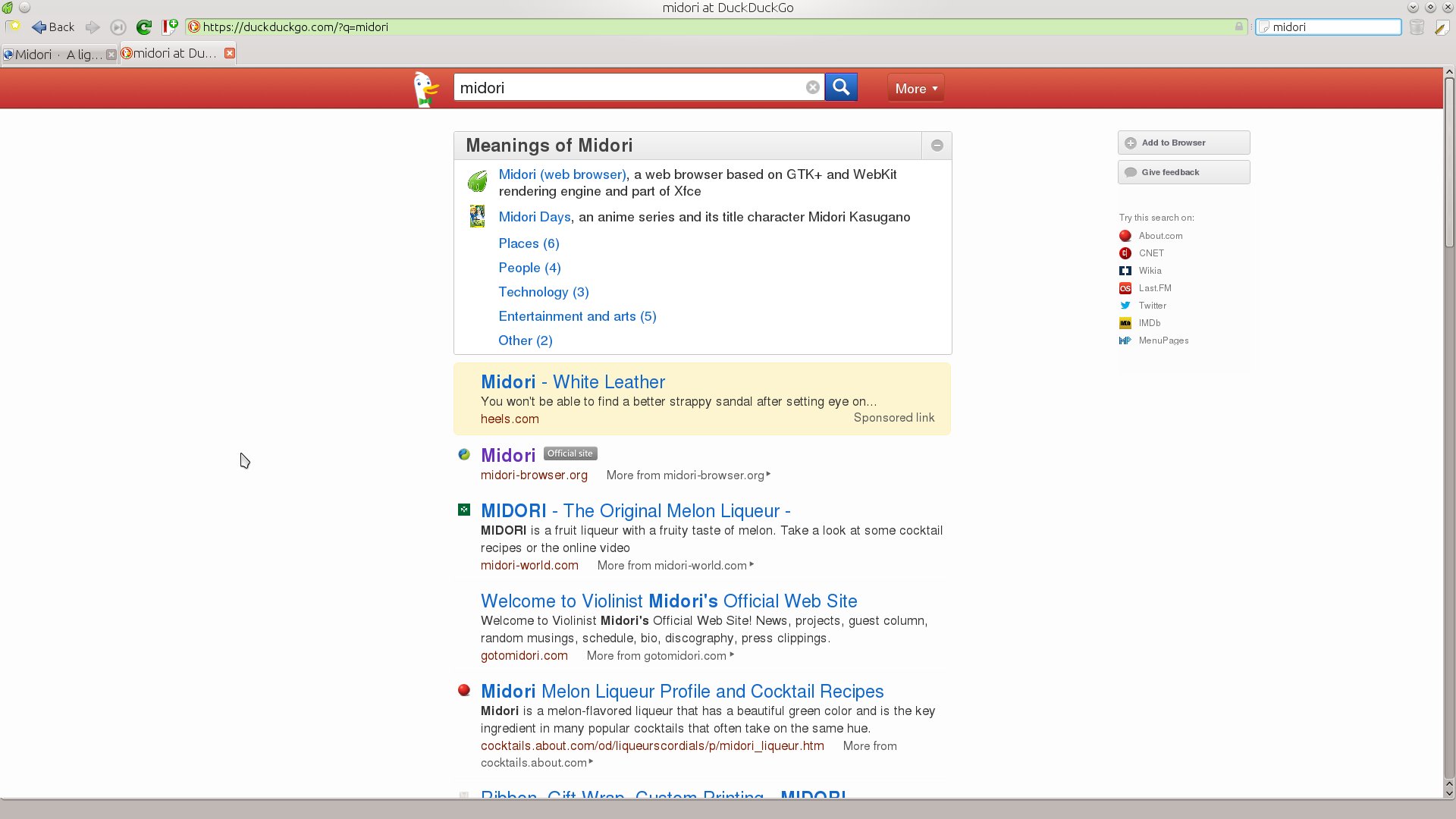Close the 'Midori · A lig…' tab
1456x819 pixels.
click(x=111, y=55)
